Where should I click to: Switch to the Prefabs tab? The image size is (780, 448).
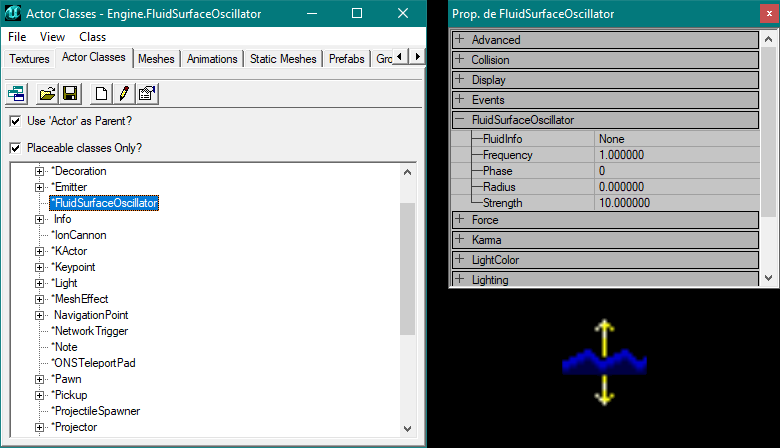click(x=347, y=59)
